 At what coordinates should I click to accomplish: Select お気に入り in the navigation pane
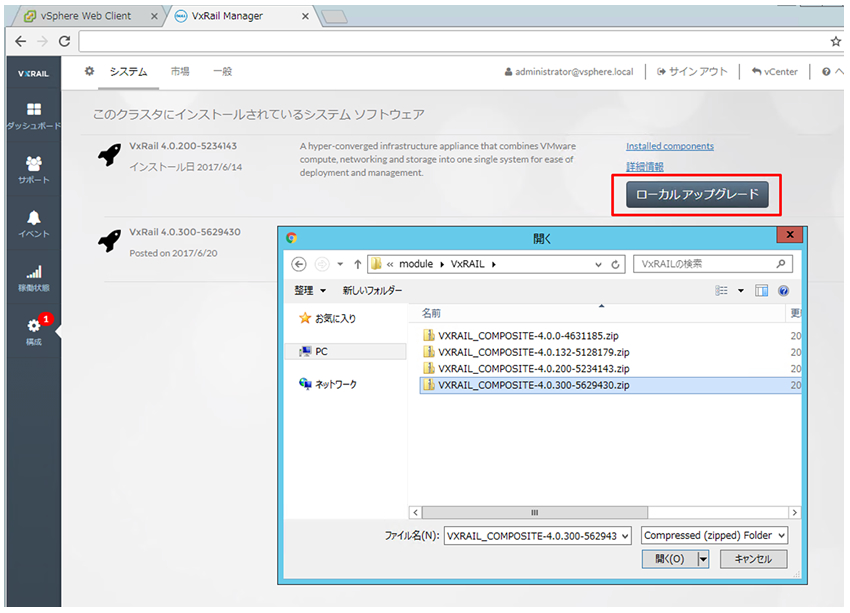[x=328, y=319]
